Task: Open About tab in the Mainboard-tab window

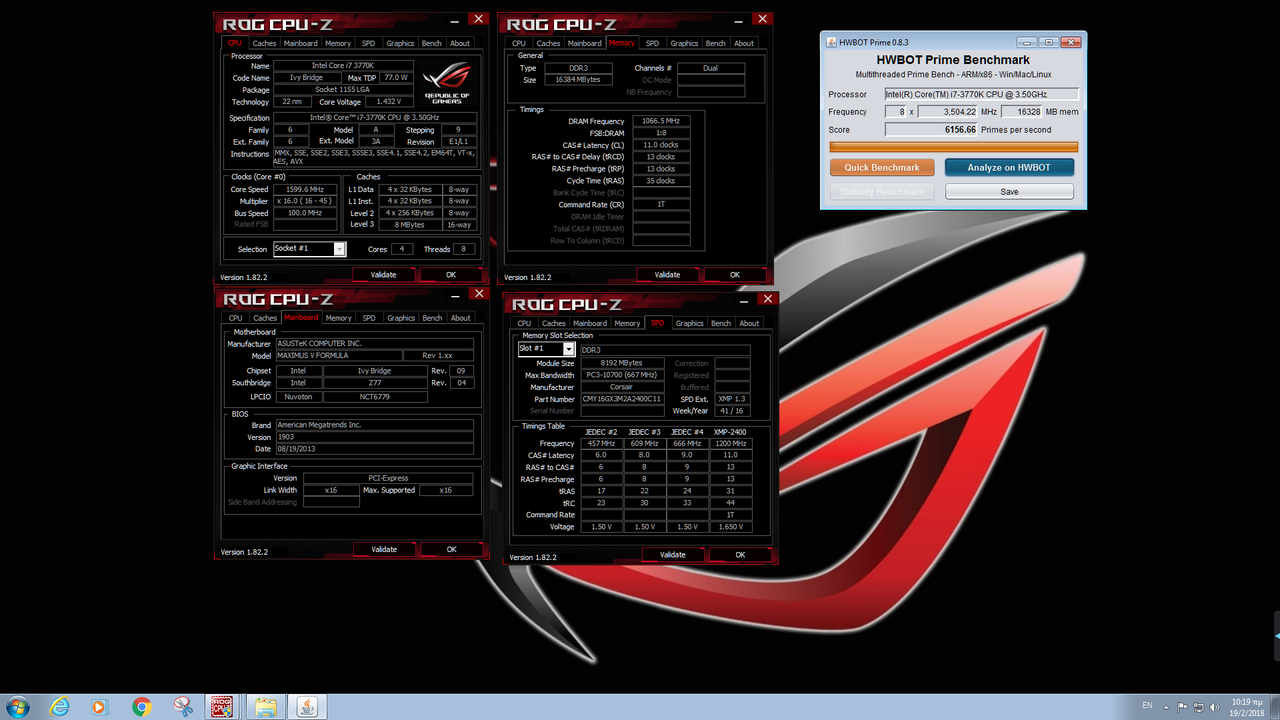Action: pos(460,318)
